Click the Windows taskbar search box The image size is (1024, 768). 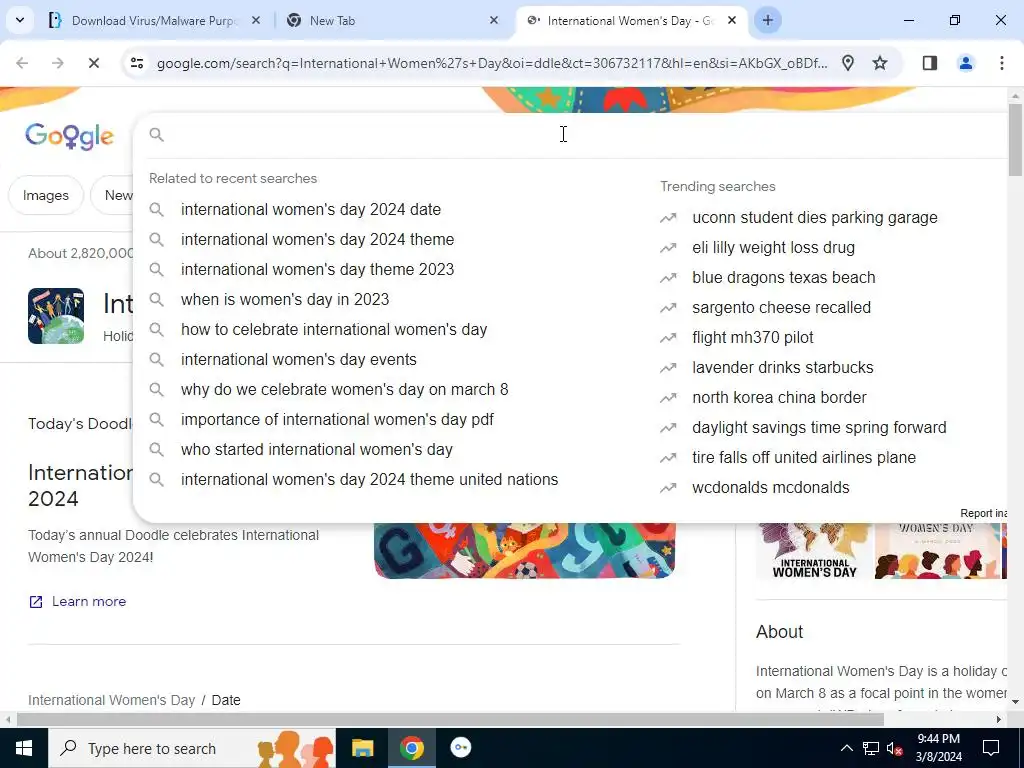point(192,748)
